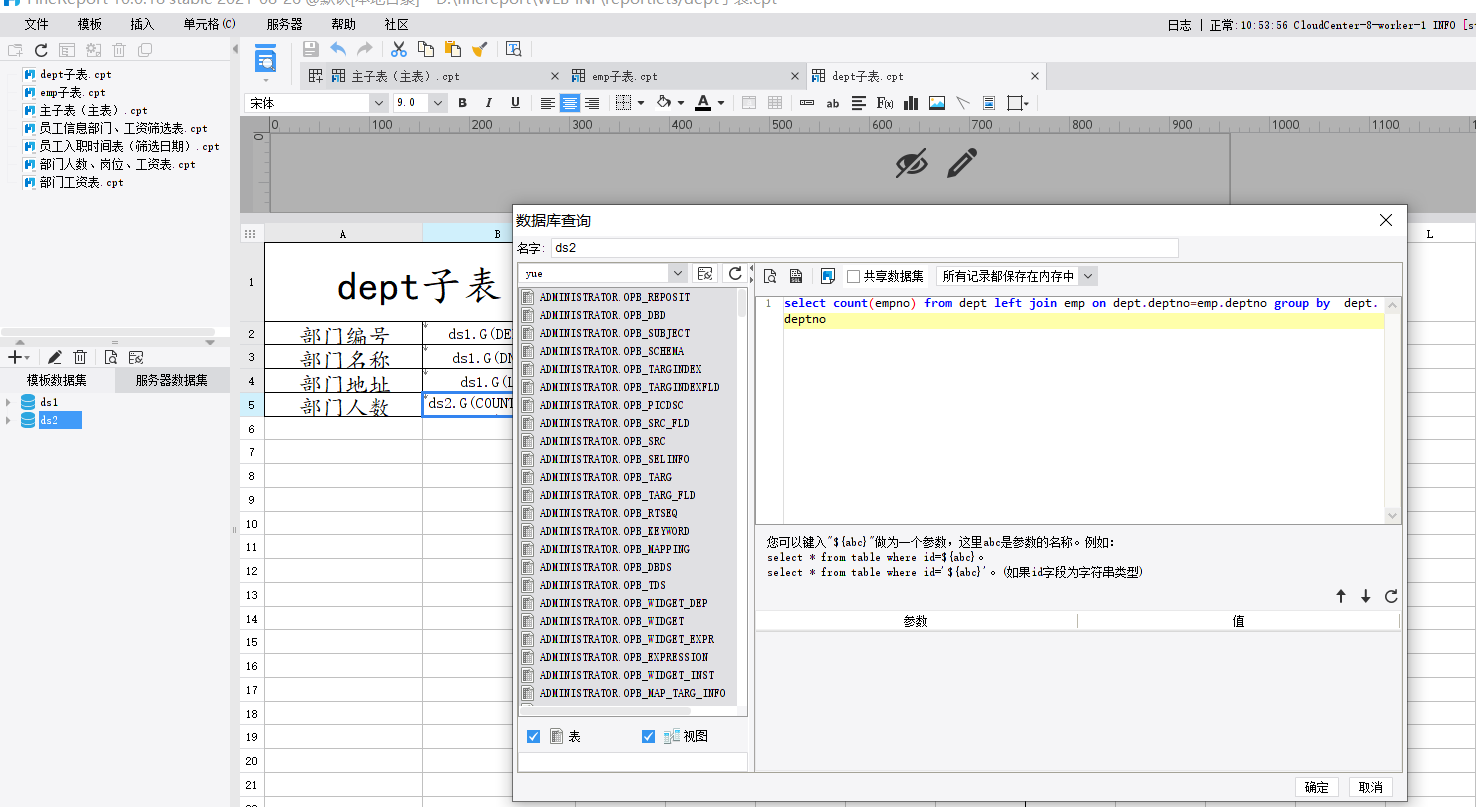Preview dataset icon in dataset panel
The image size is (1476, 807).
111,357
